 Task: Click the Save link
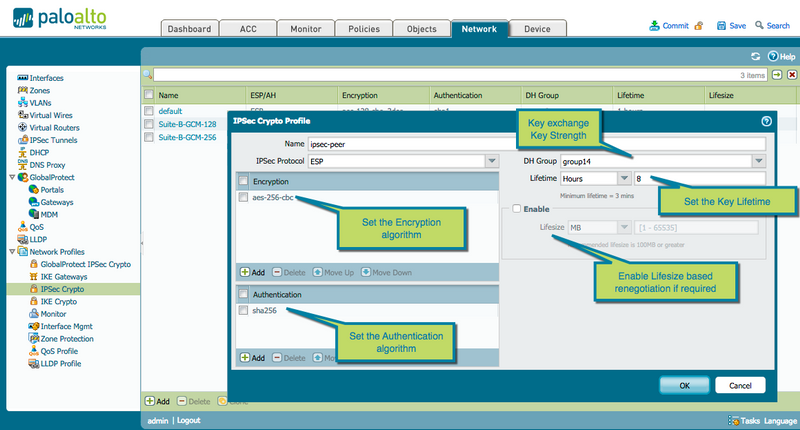pos(737,26)
